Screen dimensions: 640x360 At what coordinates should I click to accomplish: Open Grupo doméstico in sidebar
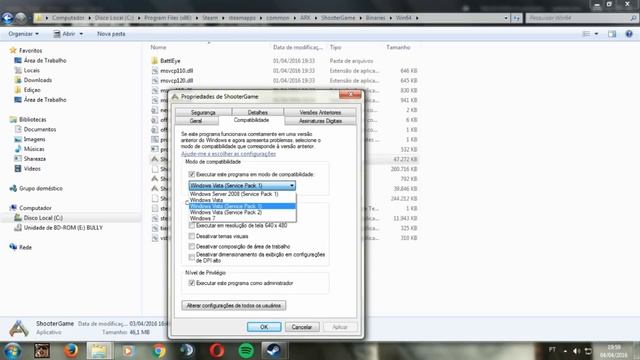[41, 189]
